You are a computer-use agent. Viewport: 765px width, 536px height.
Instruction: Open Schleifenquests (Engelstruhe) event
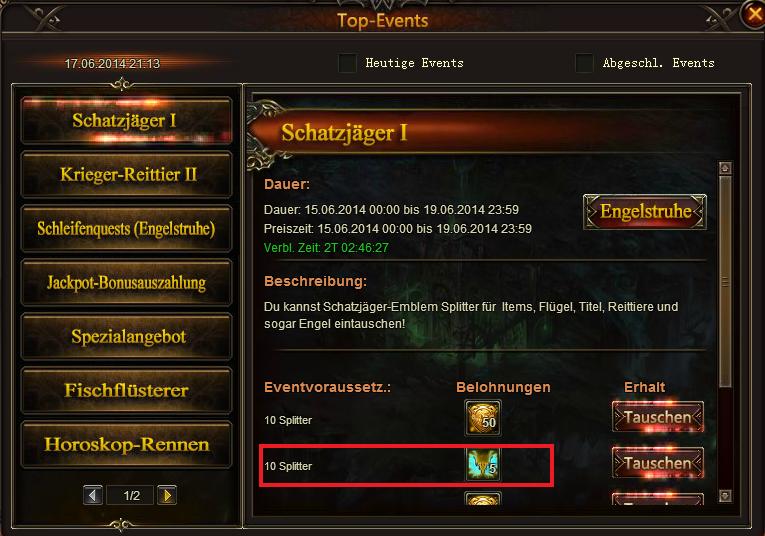tap(126, 229)
